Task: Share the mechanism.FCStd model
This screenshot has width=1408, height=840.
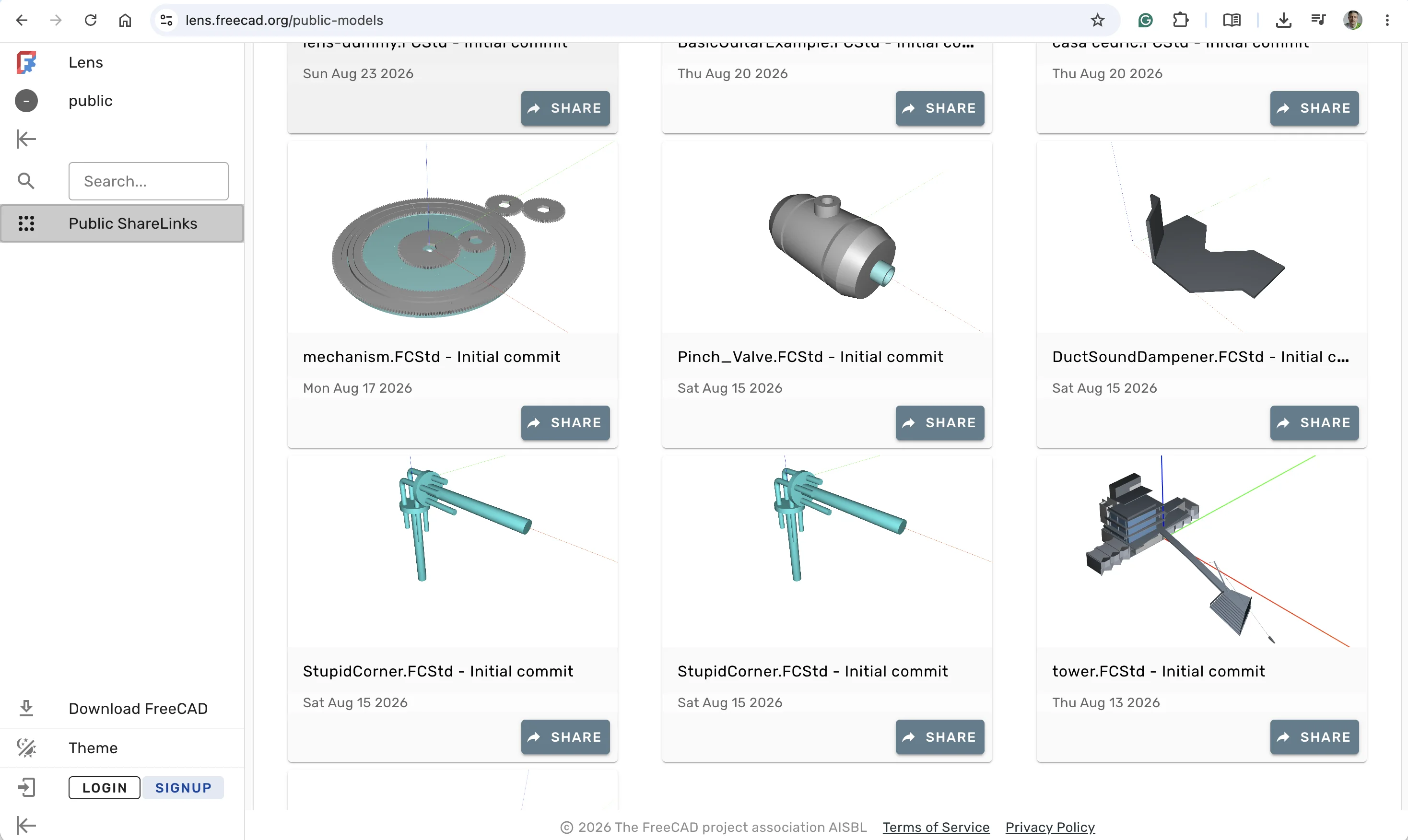Action: (565, 423)
